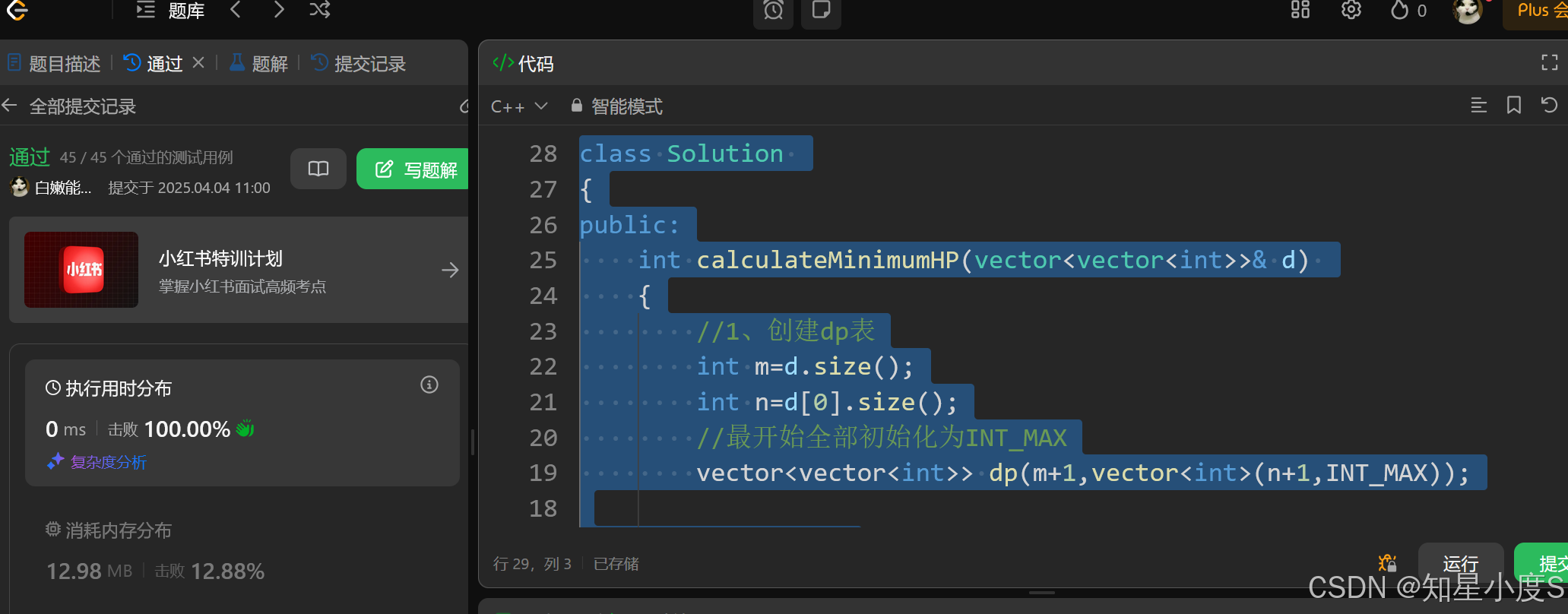Expand code panel to fullscreen

1550,63
